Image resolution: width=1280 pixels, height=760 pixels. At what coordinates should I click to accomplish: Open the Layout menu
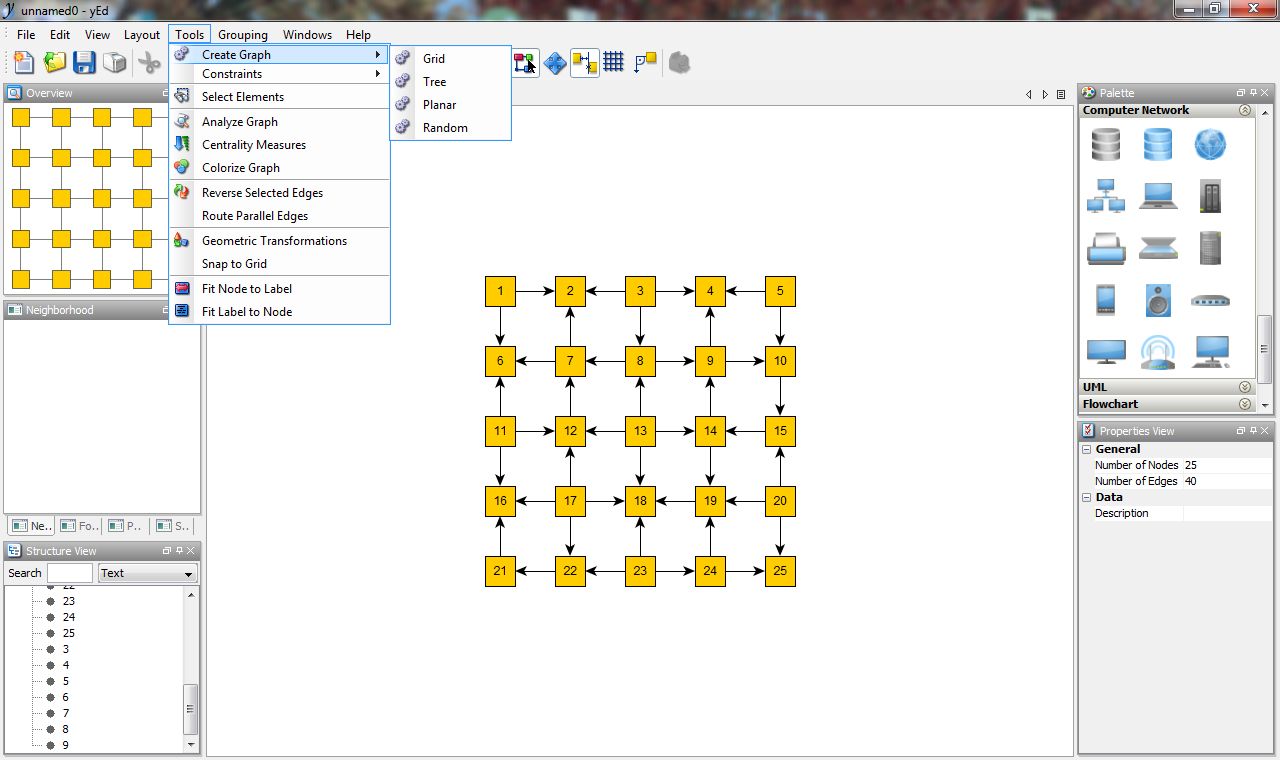[142, 35]
